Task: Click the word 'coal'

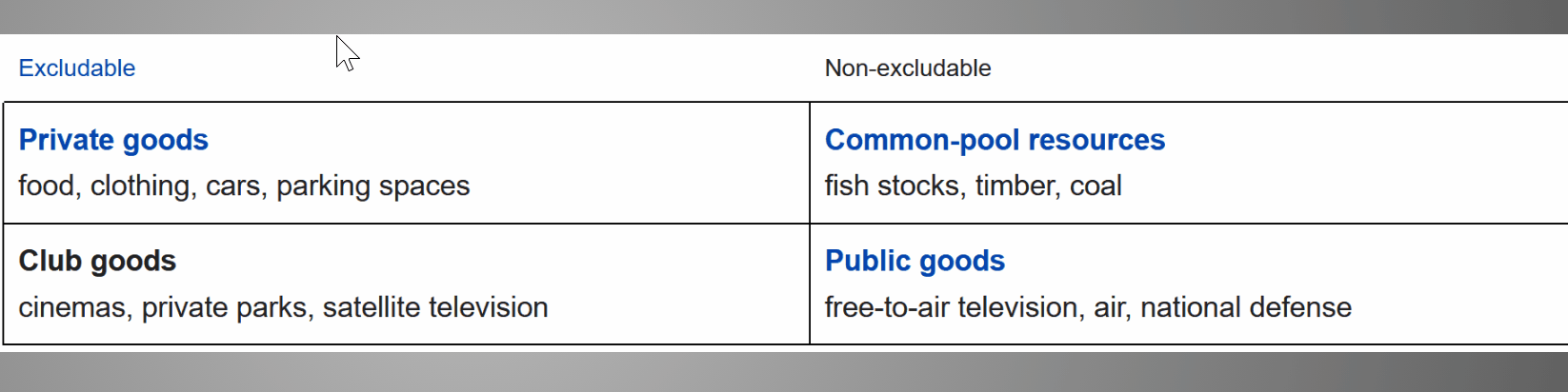Action: tap(1096, 186)
